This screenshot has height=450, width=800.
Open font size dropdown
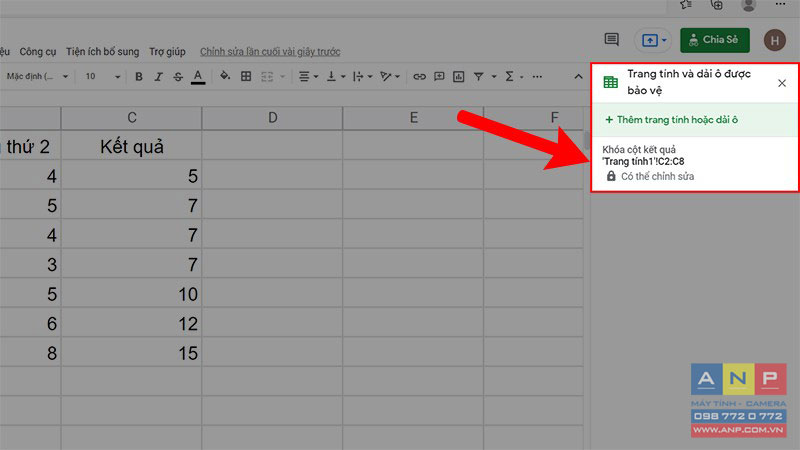pyautogui.click(x=102, y=77)
